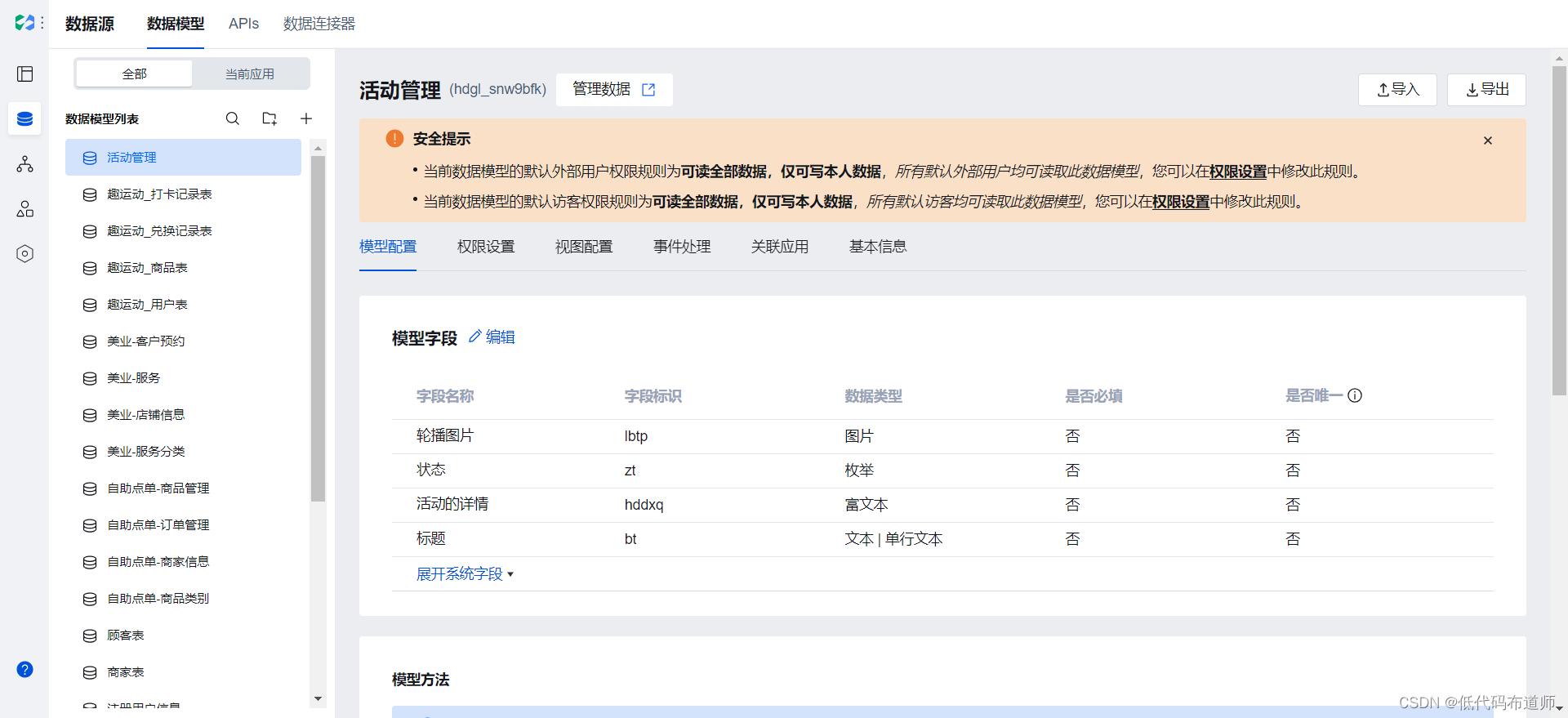Open the page layout sidebar icon

coord(25,74)
